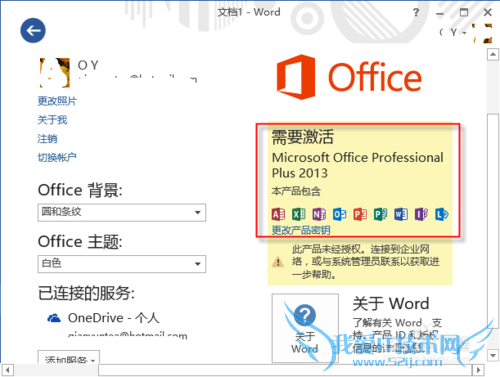Open 关于我 link
The image size is (500, 377).
tap(52, 120)
